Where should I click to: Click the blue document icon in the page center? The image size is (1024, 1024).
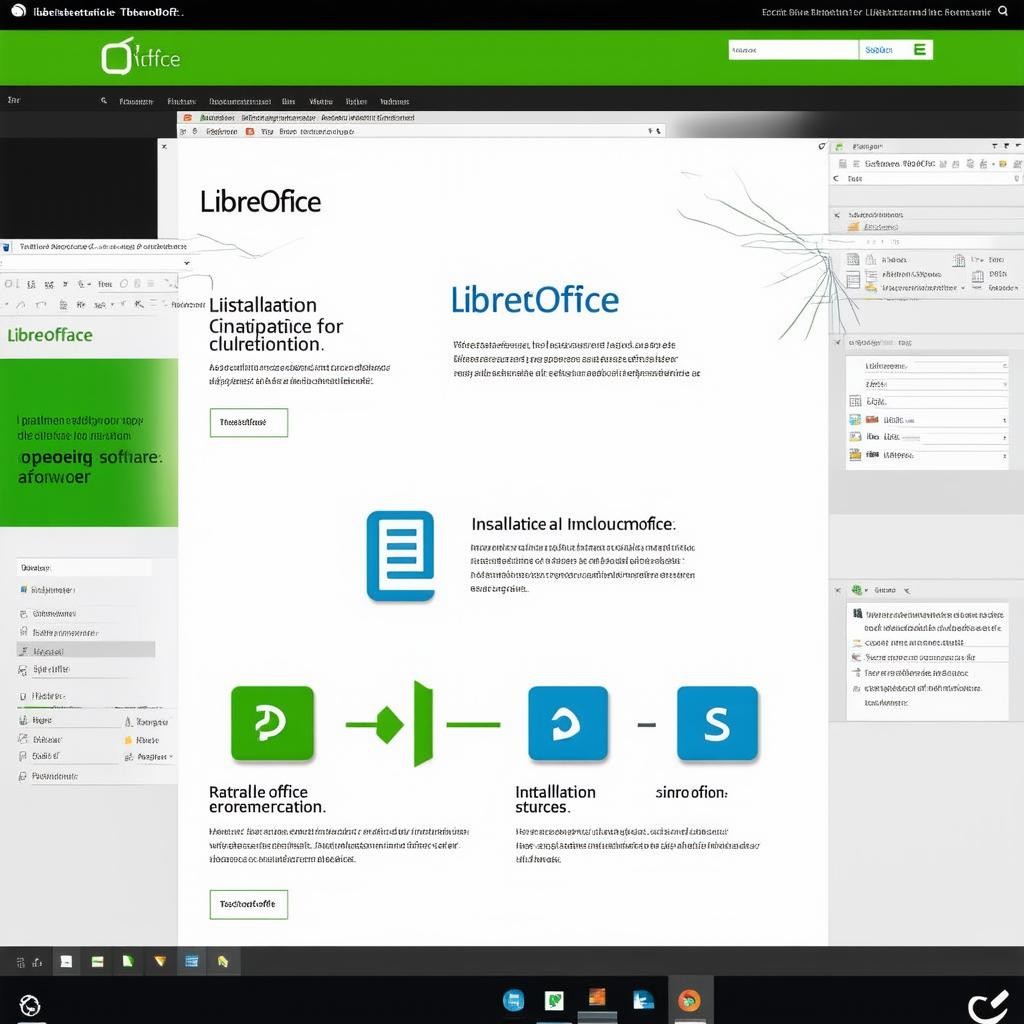pos(400,555)
